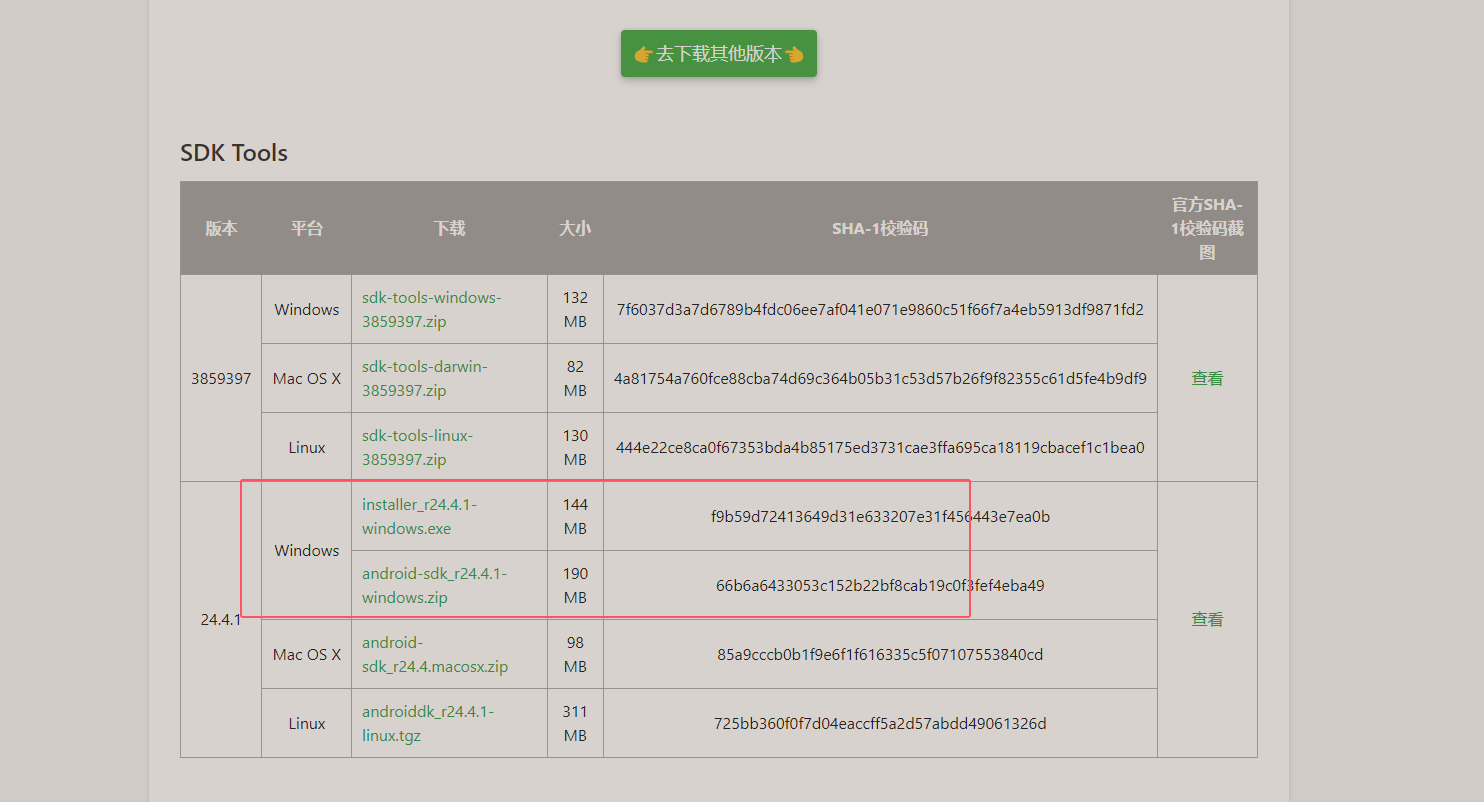The width and height of the screenshot is (1484, 802).
Task: Click the green 去下载其他版本 button
Action: (719, 53)
